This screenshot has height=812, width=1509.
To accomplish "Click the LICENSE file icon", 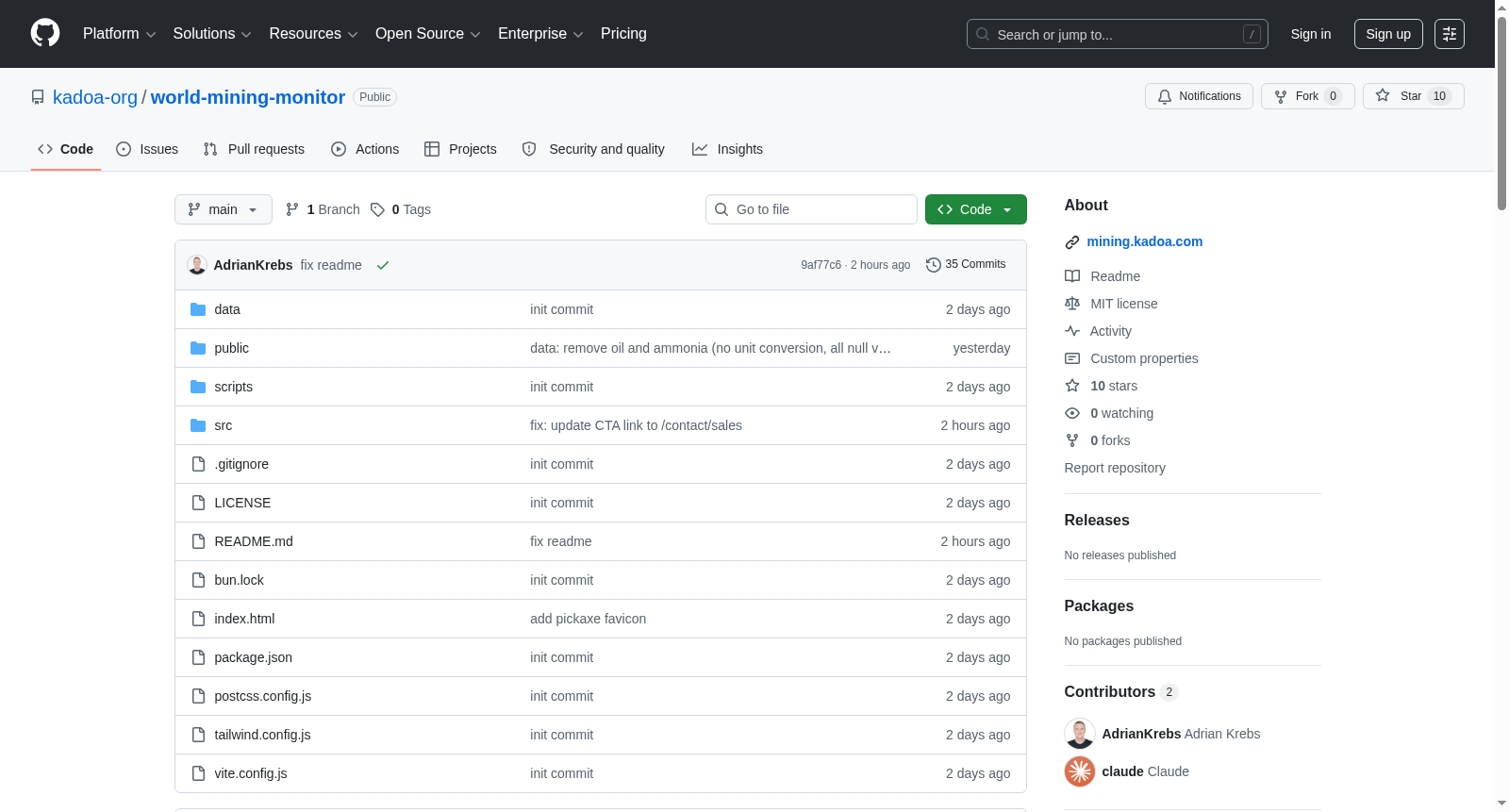I will click(x=198, y=503).
